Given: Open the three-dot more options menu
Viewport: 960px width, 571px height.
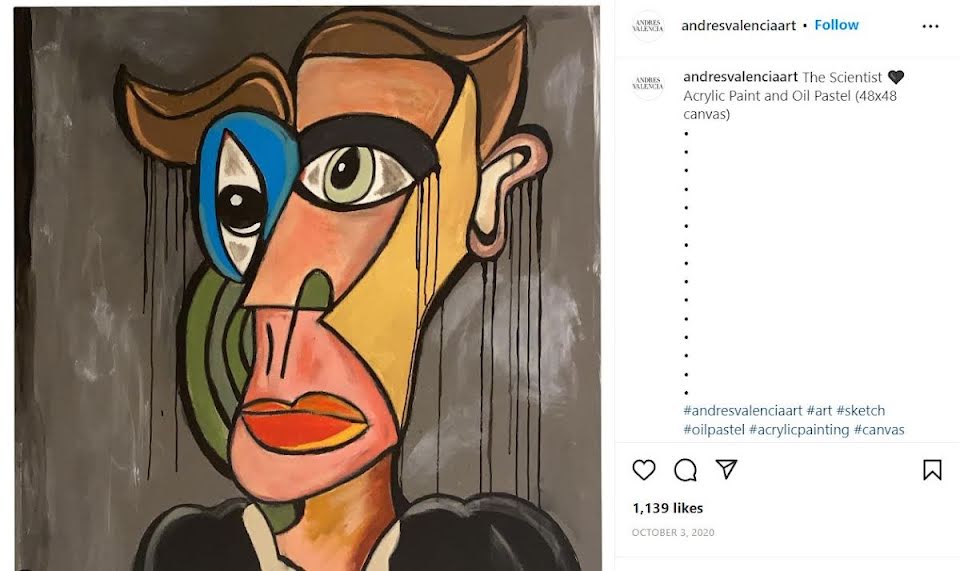Looking at the screenshot, I should [930, 26].
